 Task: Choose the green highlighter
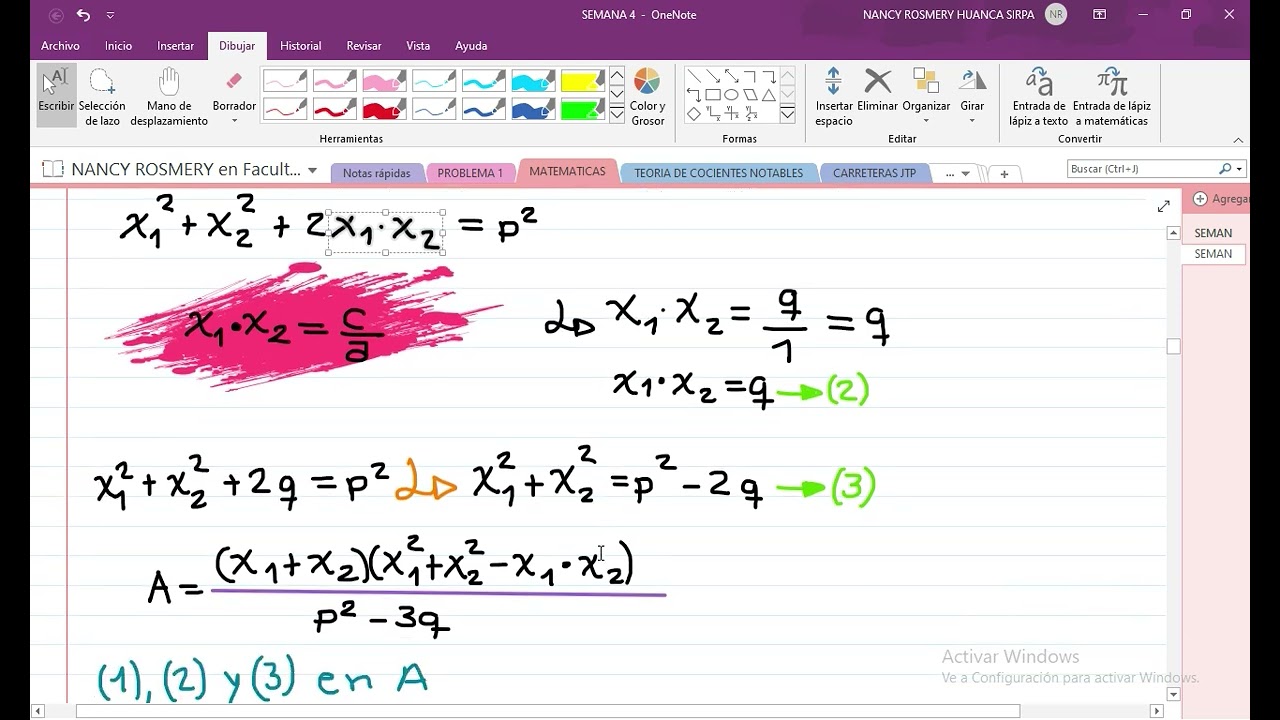[582, 109]
